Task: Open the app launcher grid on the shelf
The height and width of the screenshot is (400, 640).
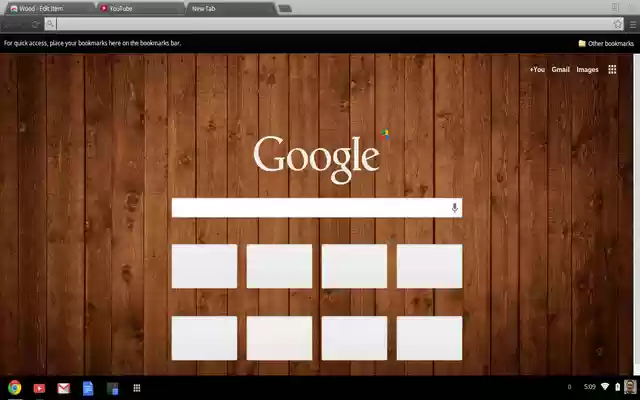Action: point(137,388)
